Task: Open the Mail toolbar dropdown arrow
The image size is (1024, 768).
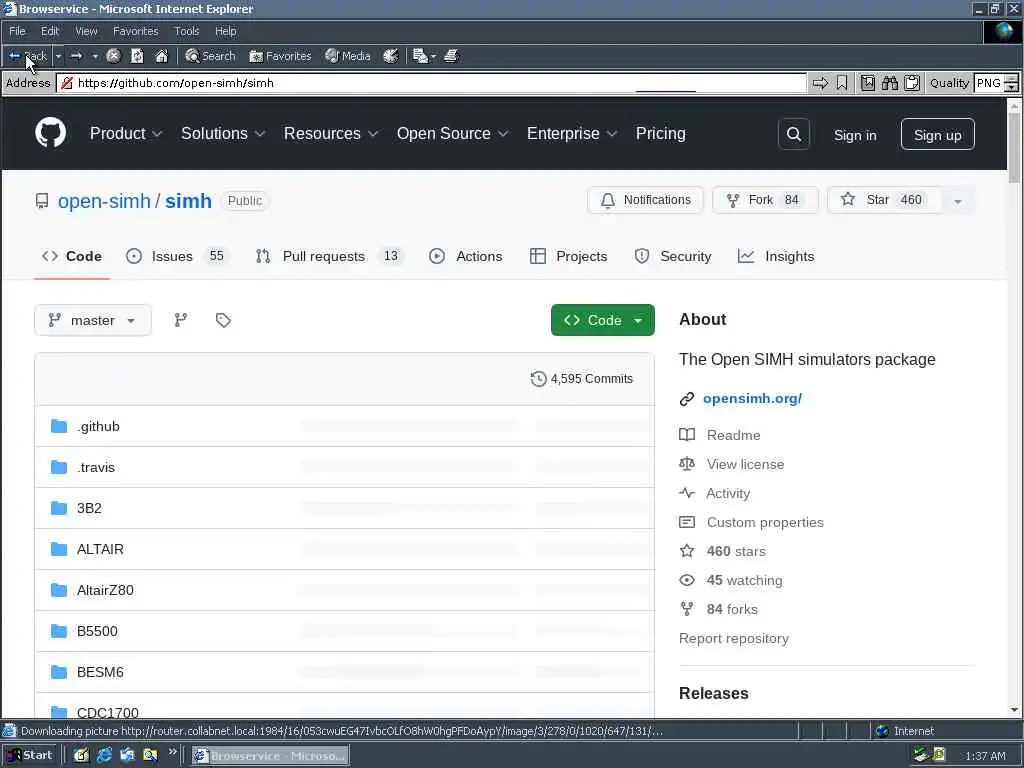Action: click(x=433, y=56)
